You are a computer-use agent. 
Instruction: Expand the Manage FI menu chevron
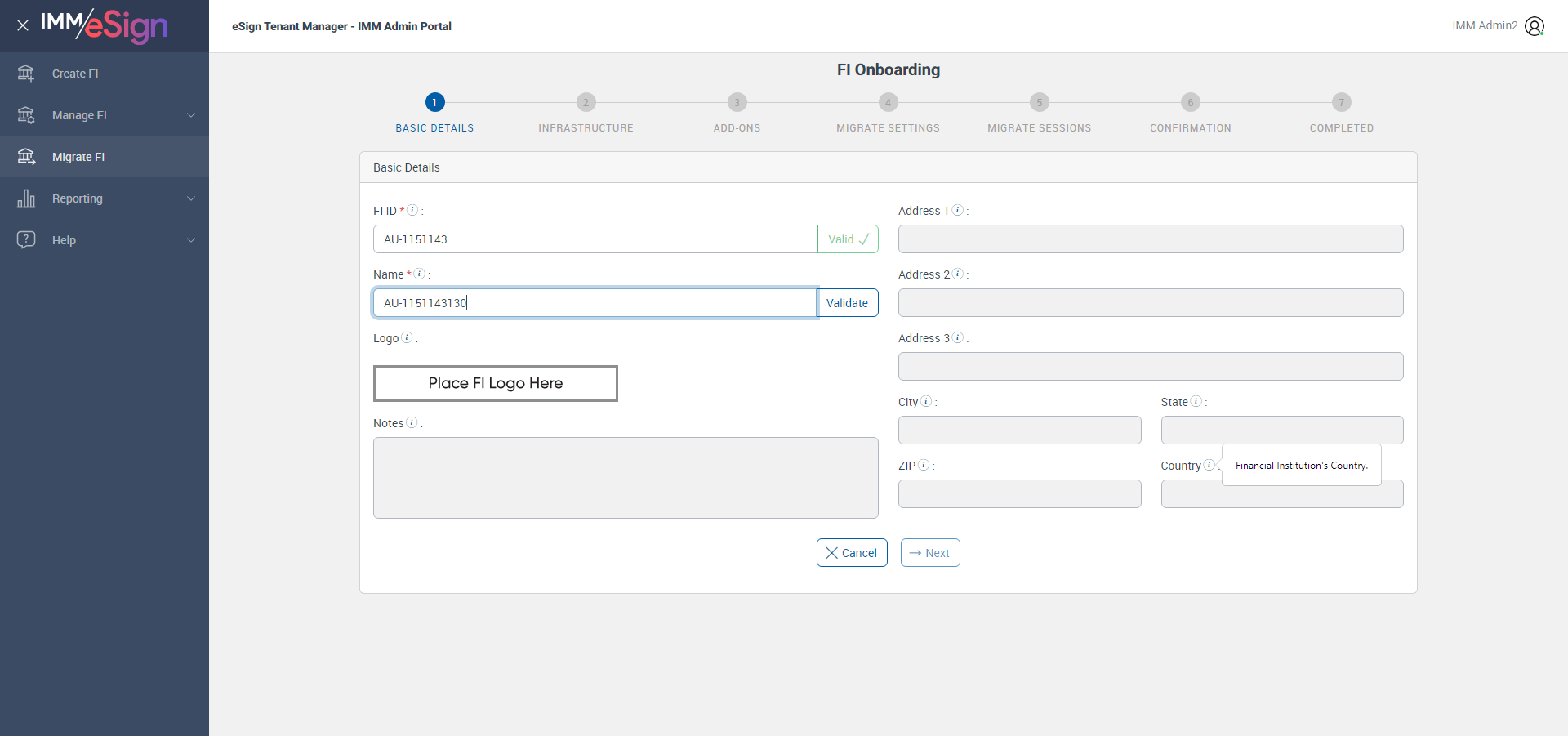click(x=191, y=115)
